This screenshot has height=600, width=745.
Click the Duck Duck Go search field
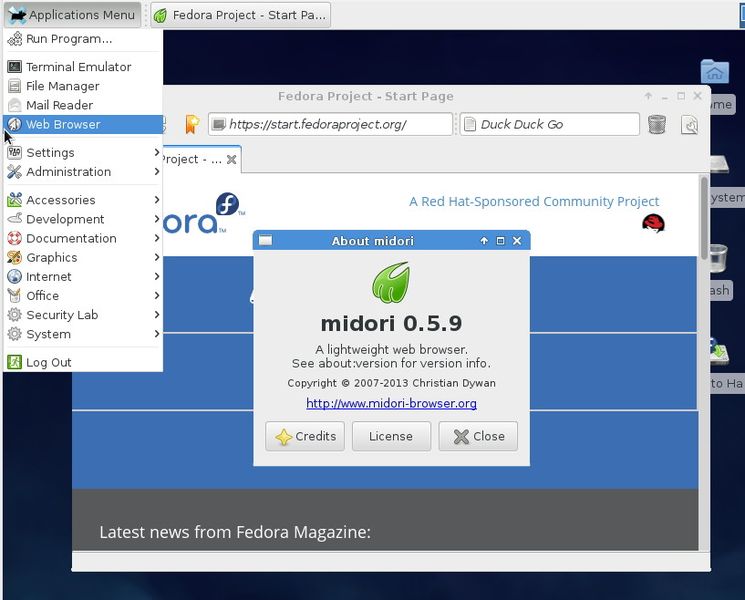pos(550,124)
